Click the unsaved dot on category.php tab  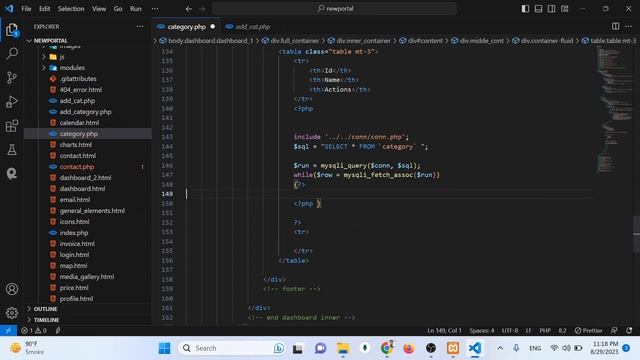tap(213, 27)
